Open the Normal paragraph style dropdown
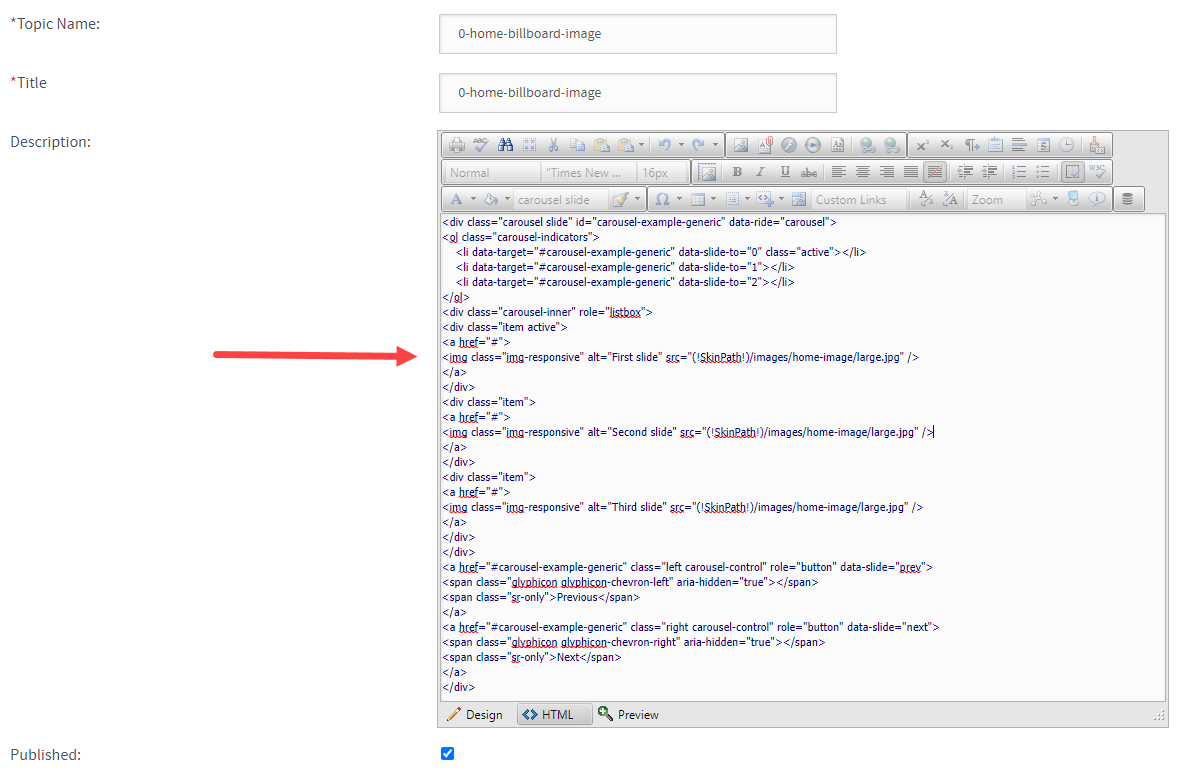 pos(491,171)
